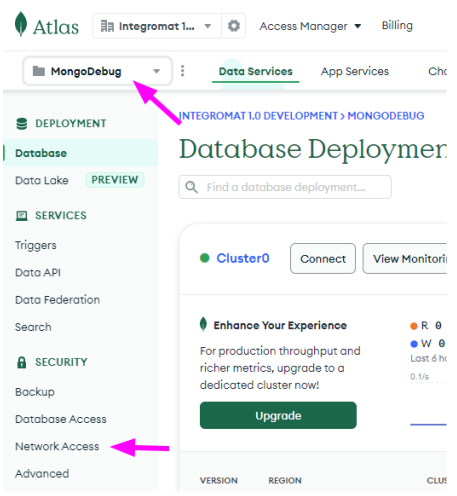Screen dimensions: 457x496
Task: Click the blue W writes indicator
Action: (x=414, y=344)
